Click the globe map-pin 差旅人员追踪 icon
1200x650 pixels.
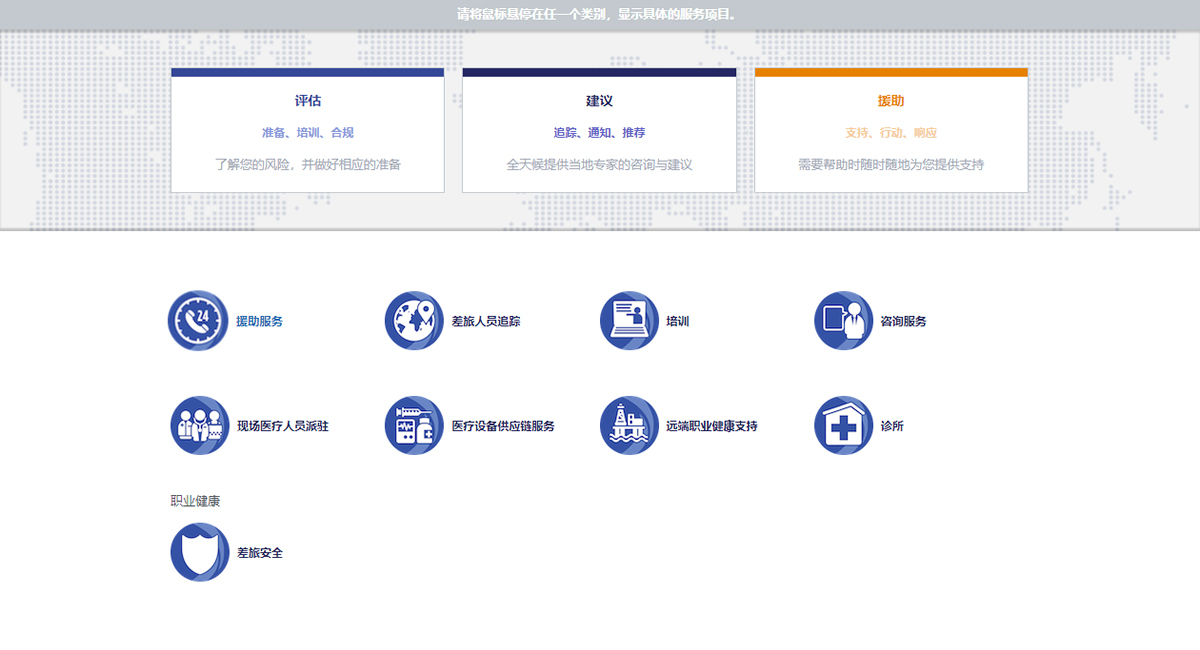coord(414,321)
